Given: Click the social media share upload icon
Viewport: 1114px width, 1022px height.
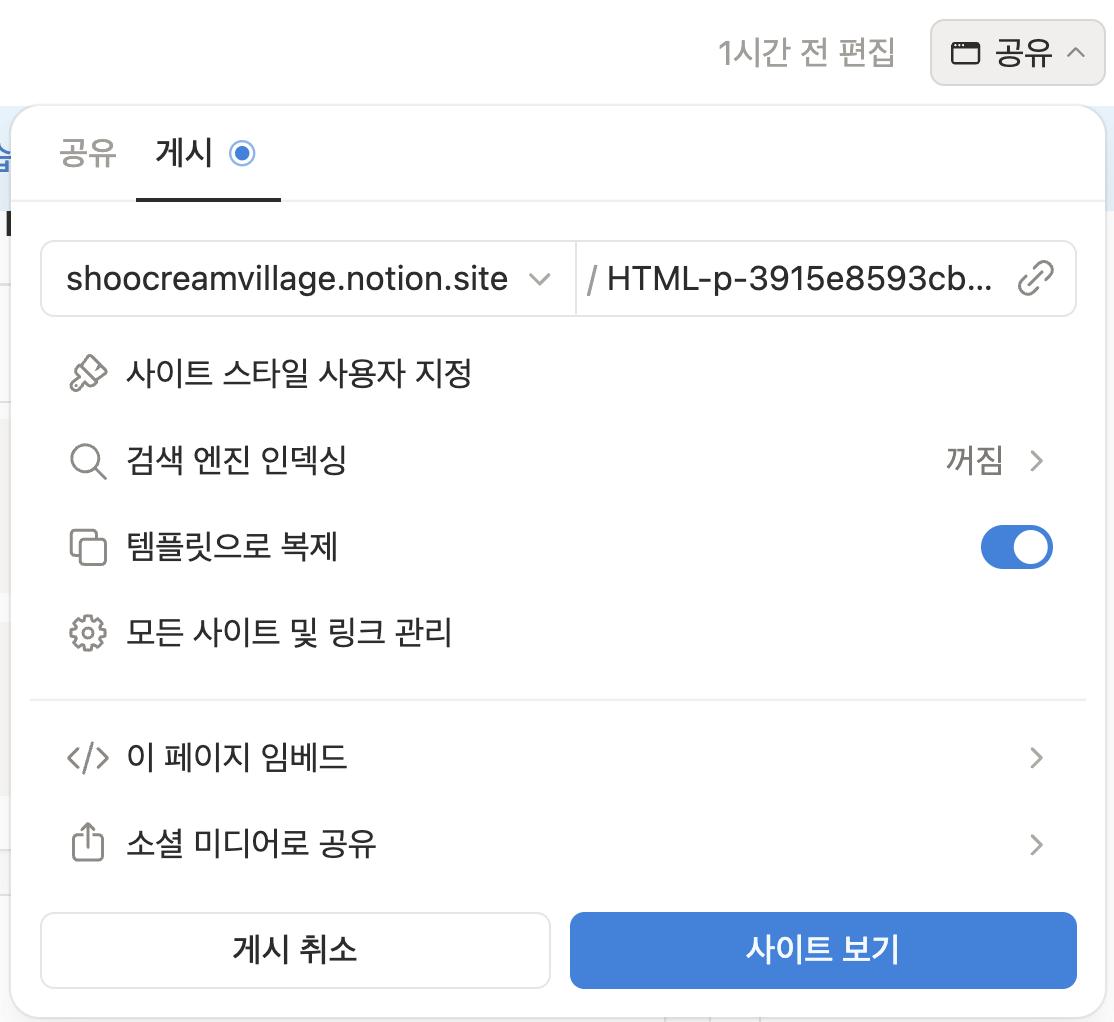Looking at the screenshot, I should click(x=88, y=842).
